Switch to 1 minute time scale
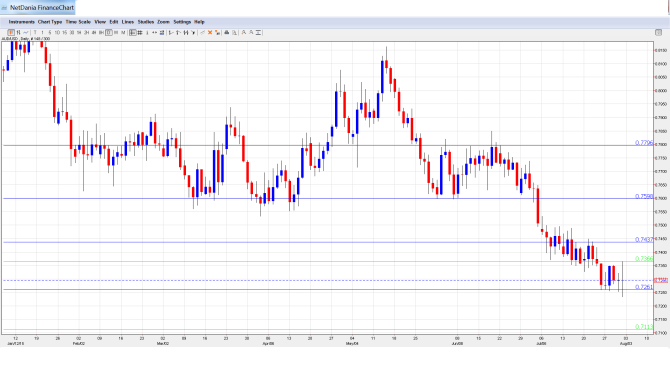This screenshot has height=377, width=670. pyautogui.click(x=42, y=32)
